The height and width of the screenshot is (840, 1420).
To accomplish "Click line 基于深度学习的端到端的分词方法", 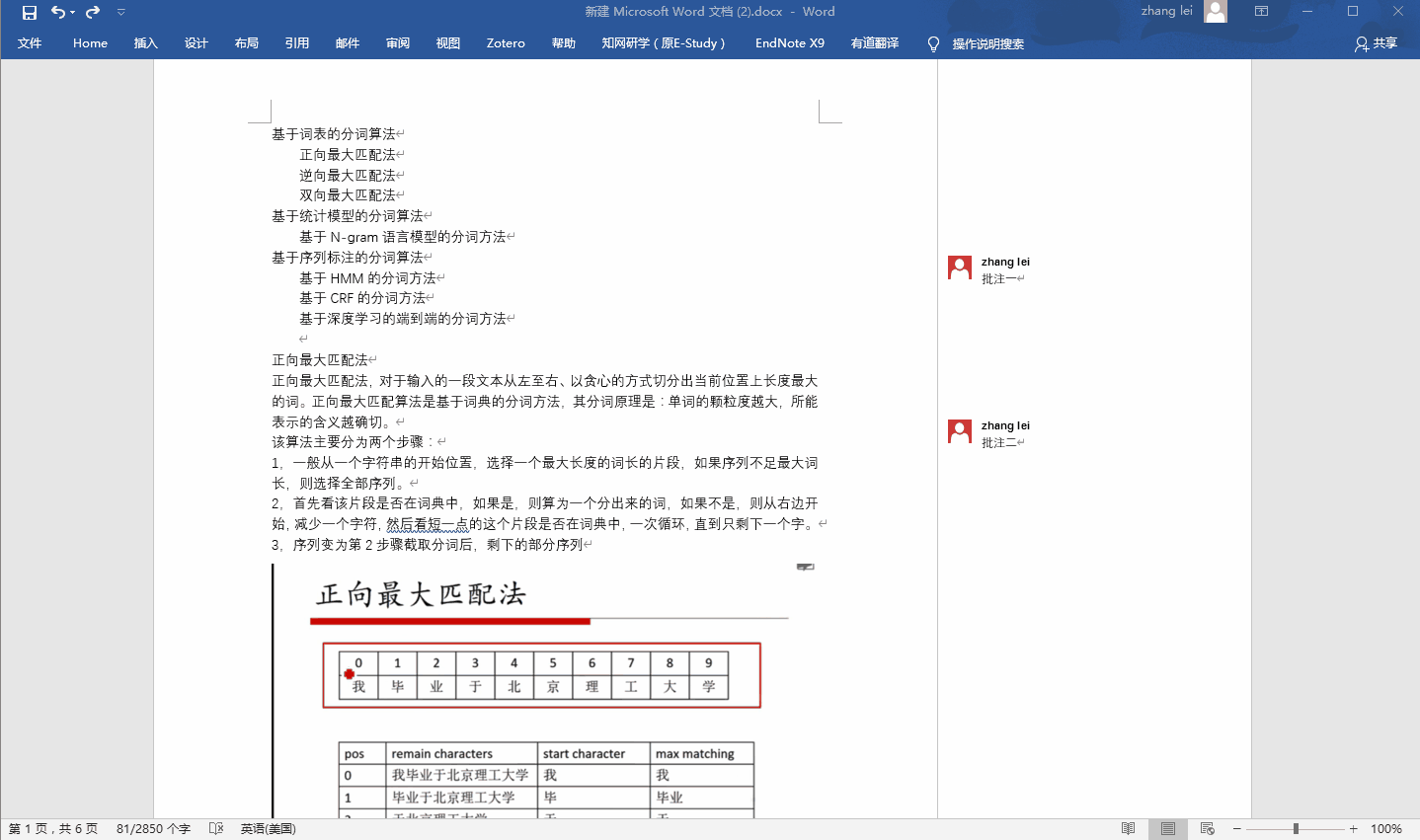I will click(403, 319).
